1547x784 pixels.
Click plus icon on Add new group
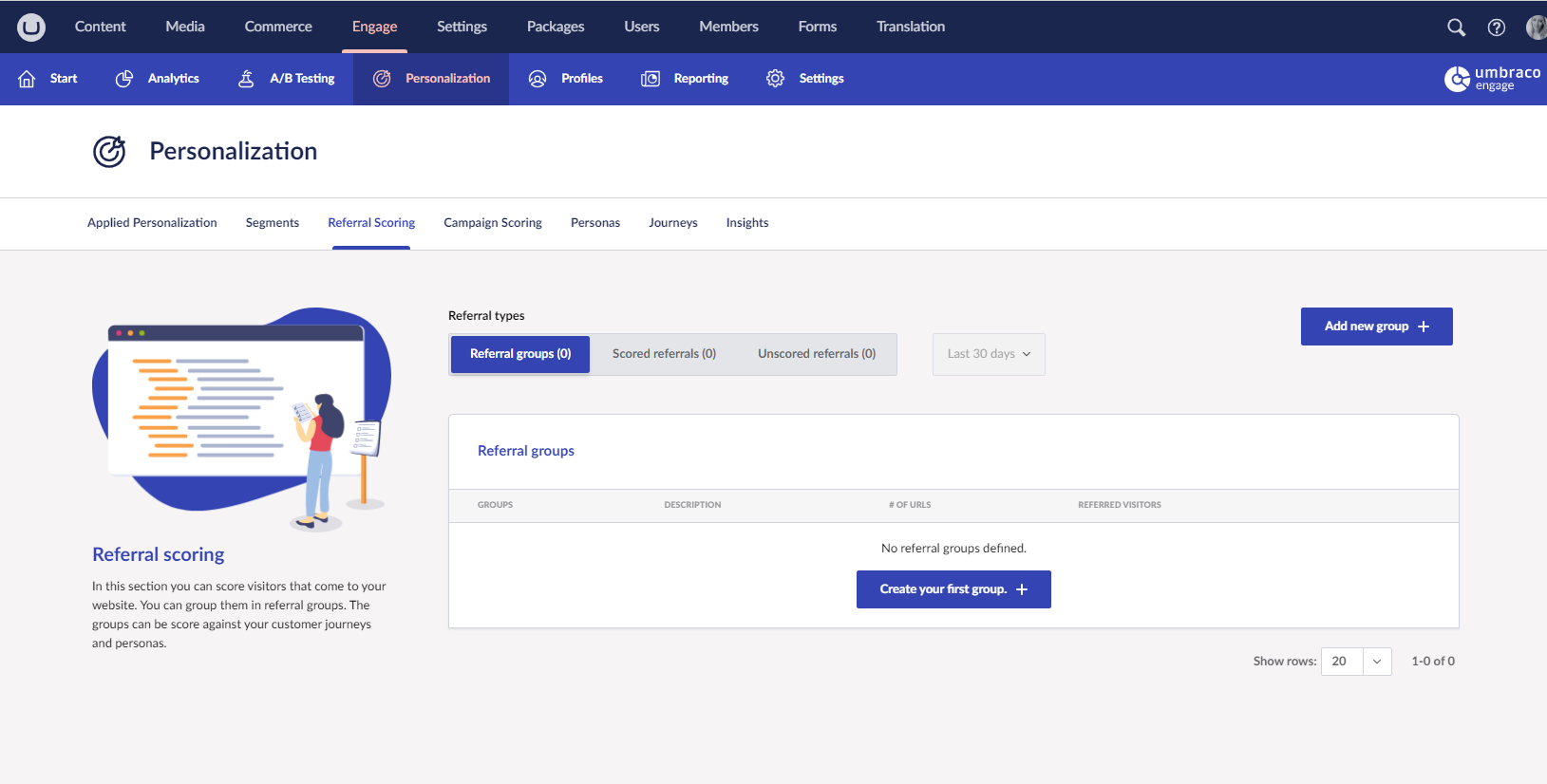click(1424, 327)
